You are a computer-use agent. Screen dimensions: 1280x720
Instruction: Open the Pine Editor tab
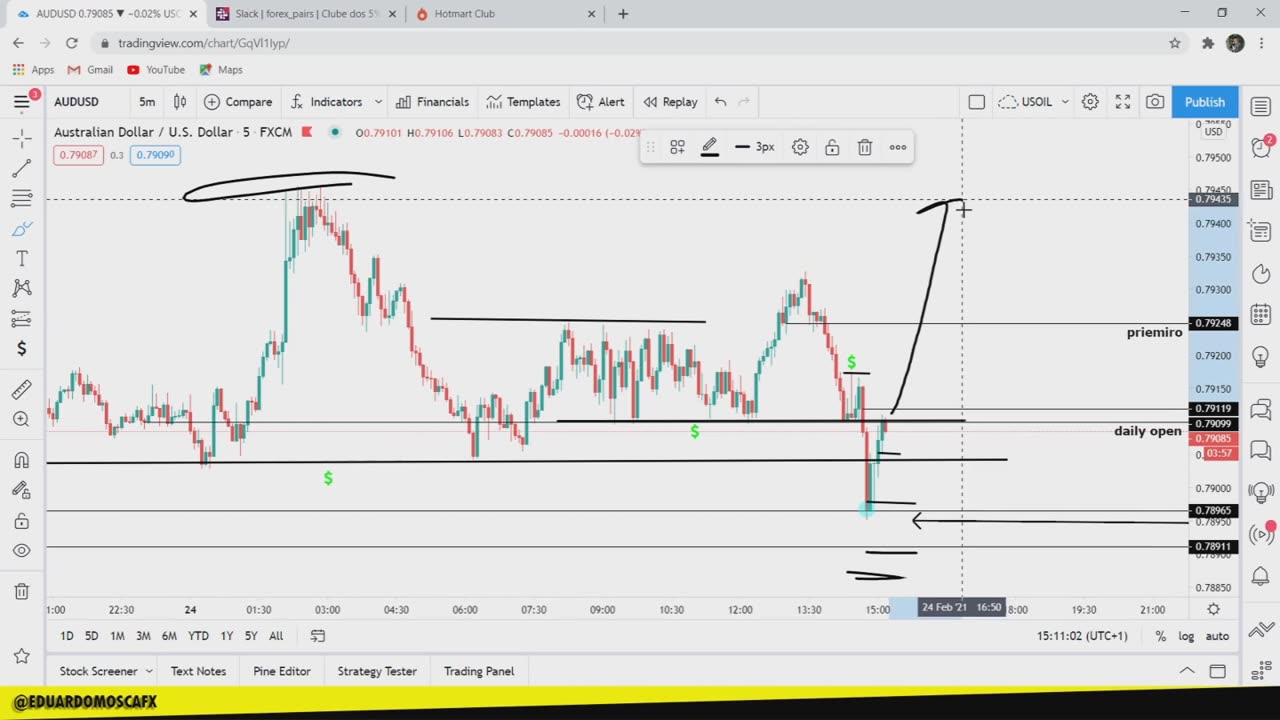(282, 671)
